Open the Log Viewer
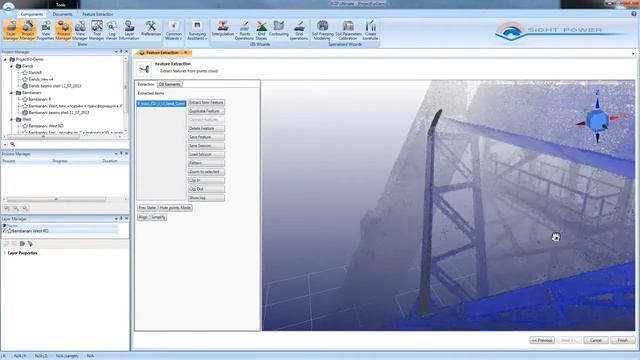Image resolution: width=640 pixels, height=360 pixels. point(111,30)
